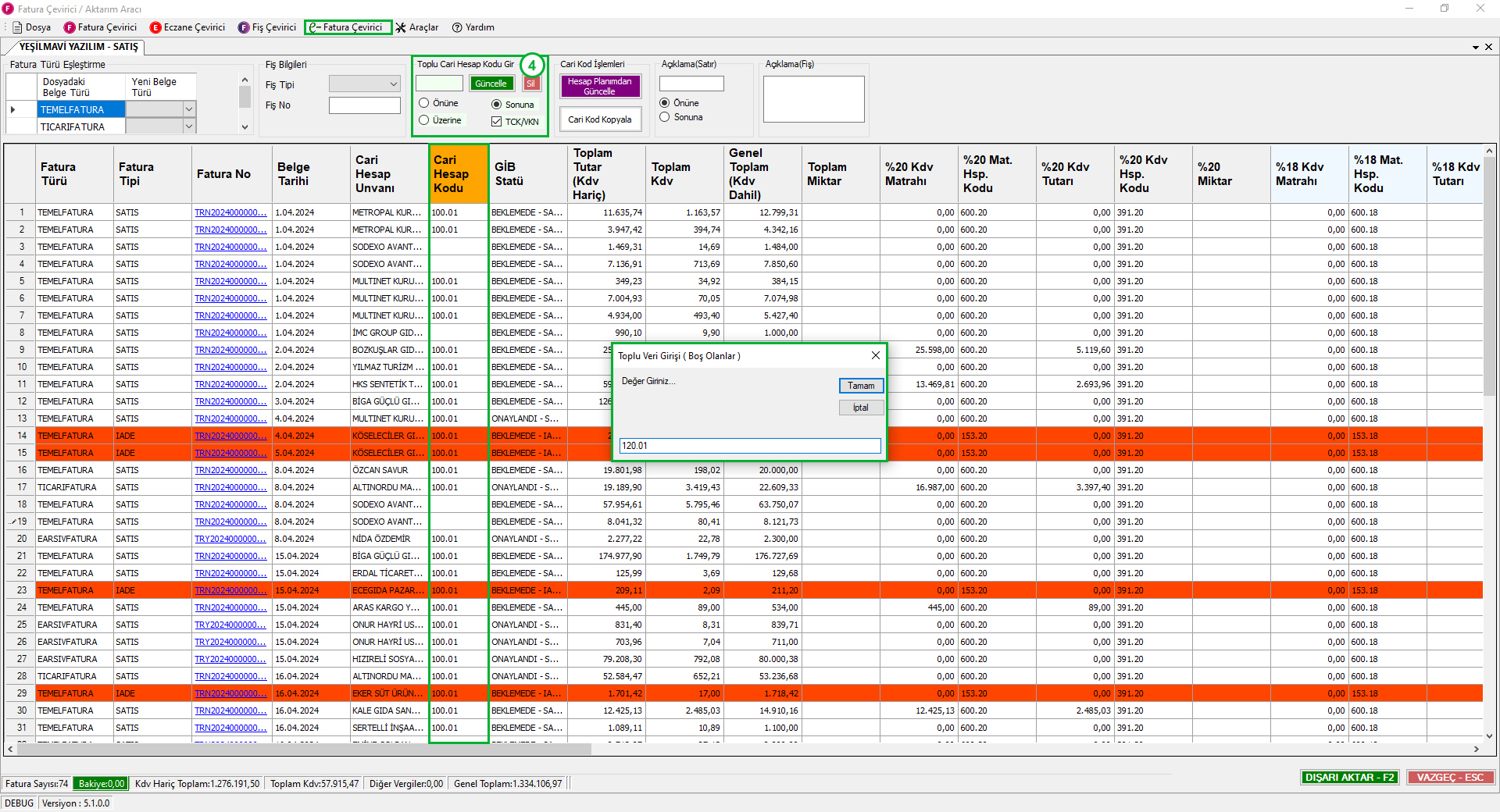Uncheck the TCK/VKN checkbox
Image resolution: width=1500 pixels, height=812 pixels.
point(496,122)
